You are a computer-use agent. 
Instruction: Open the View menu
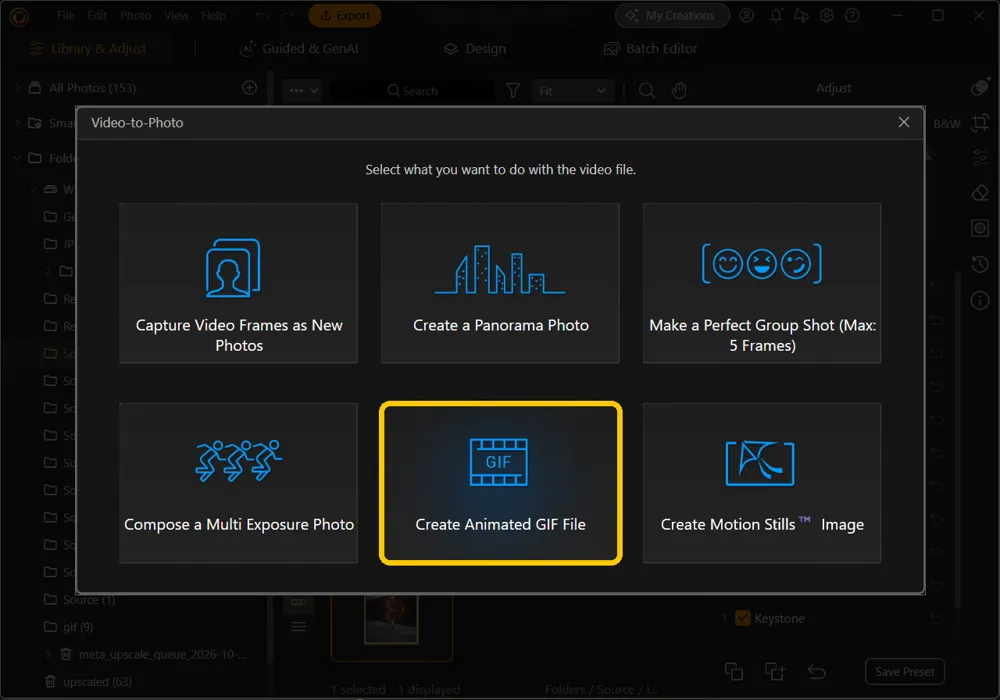(x=176, y=15)
